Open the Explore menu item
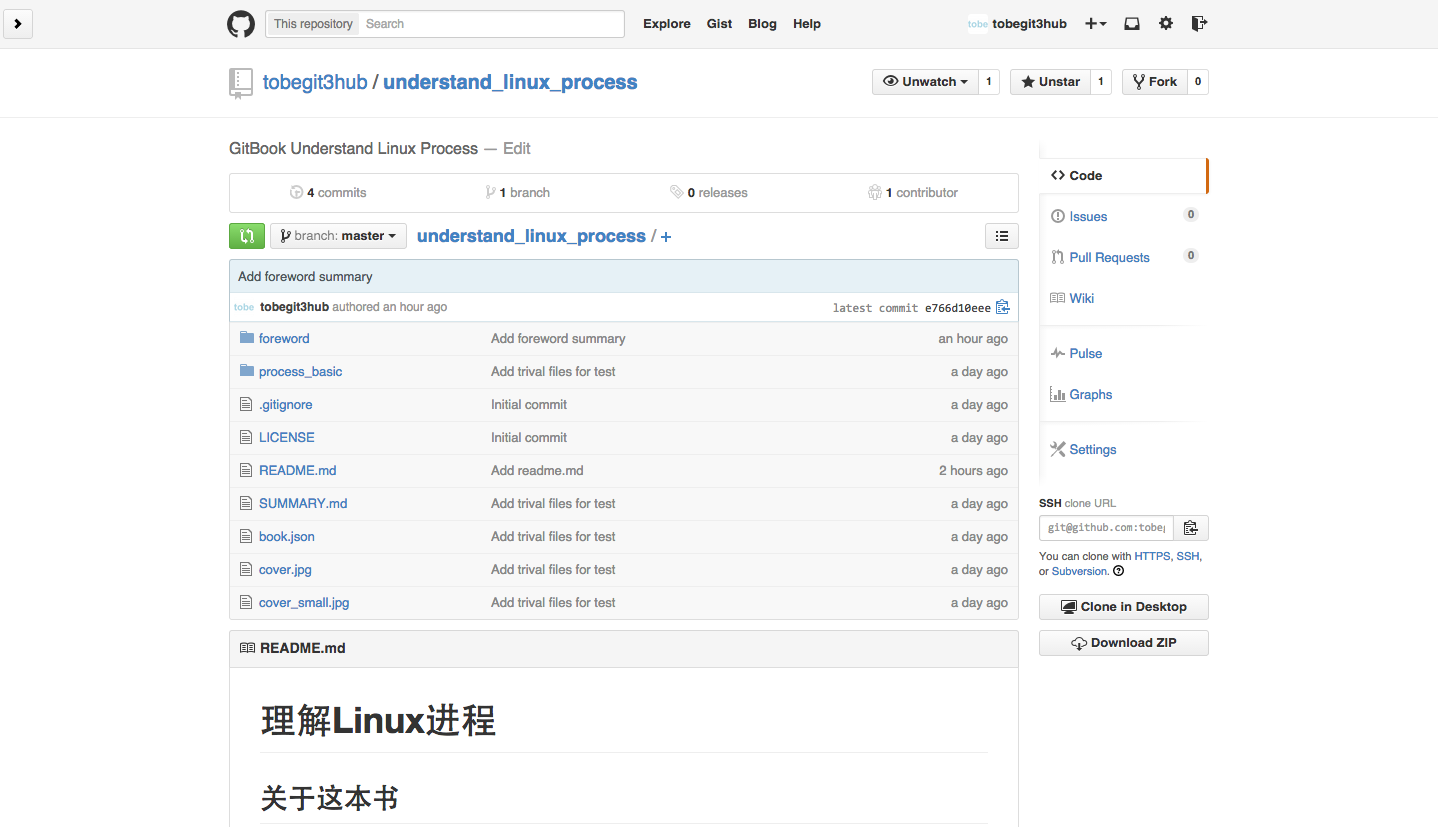 coord(666,23)
